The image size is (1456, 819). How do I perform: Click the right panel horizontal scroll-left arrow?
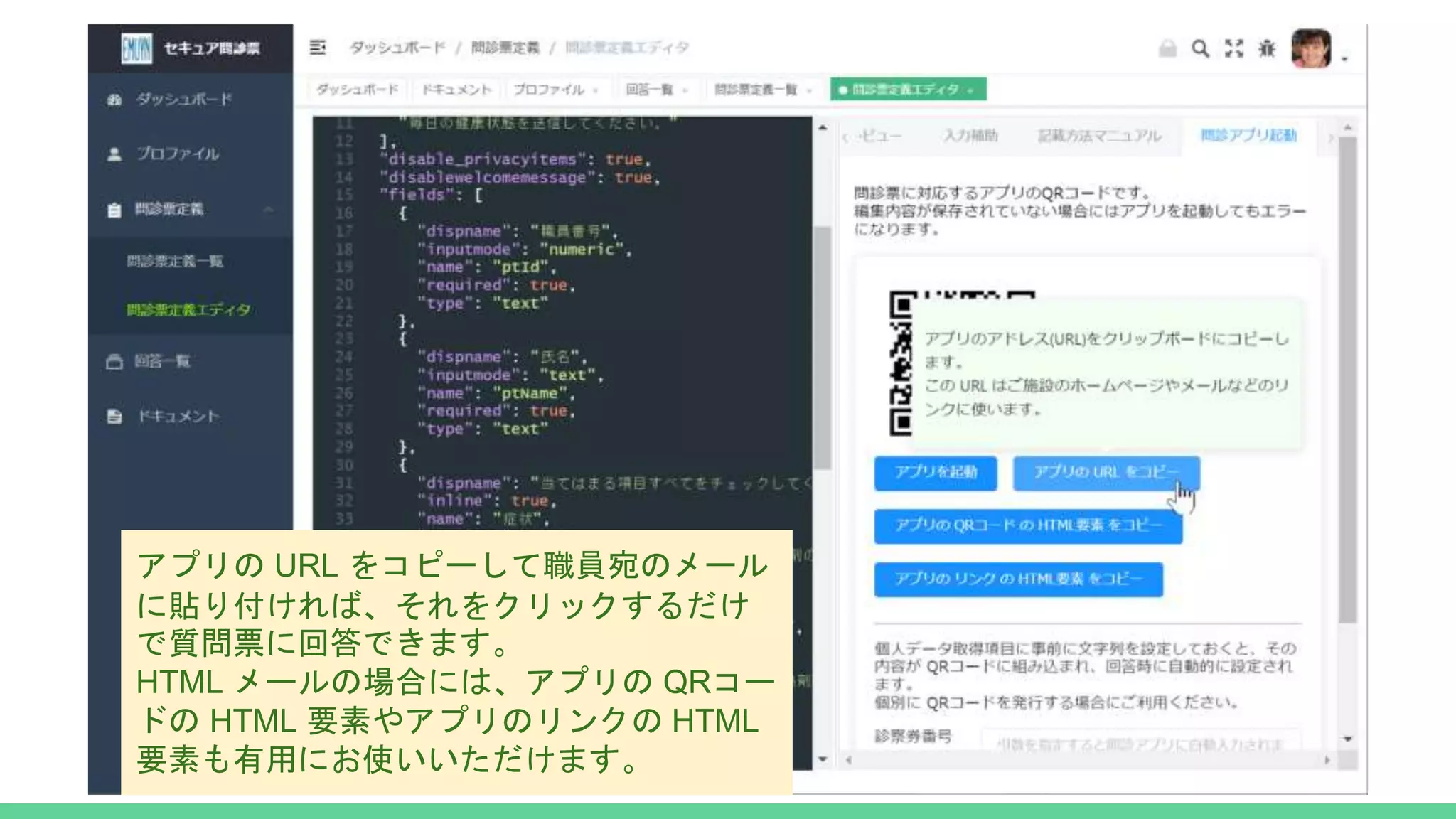click(848, 761)
